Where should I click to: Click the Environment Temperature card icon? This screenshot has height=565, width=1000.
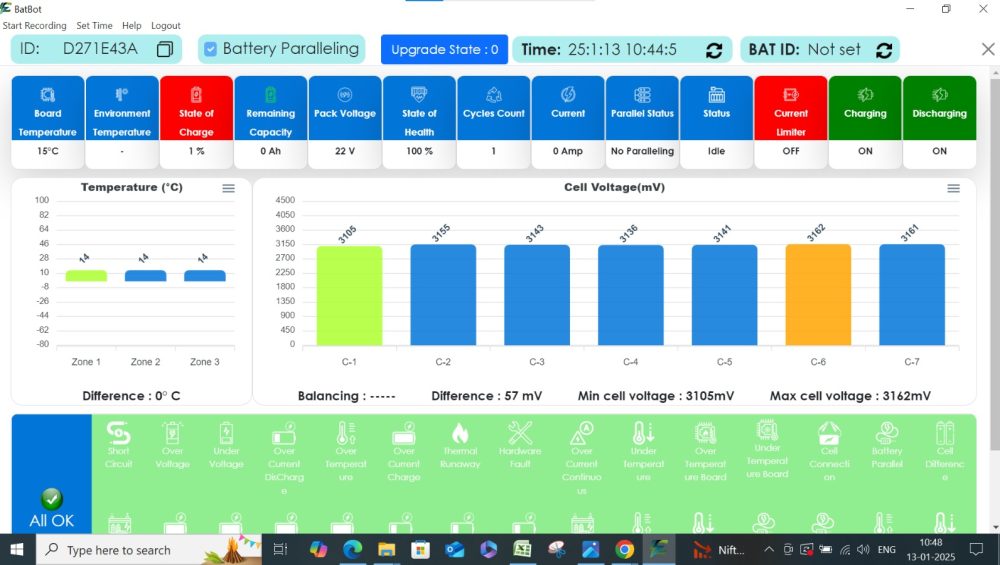(x=122, y=95)
